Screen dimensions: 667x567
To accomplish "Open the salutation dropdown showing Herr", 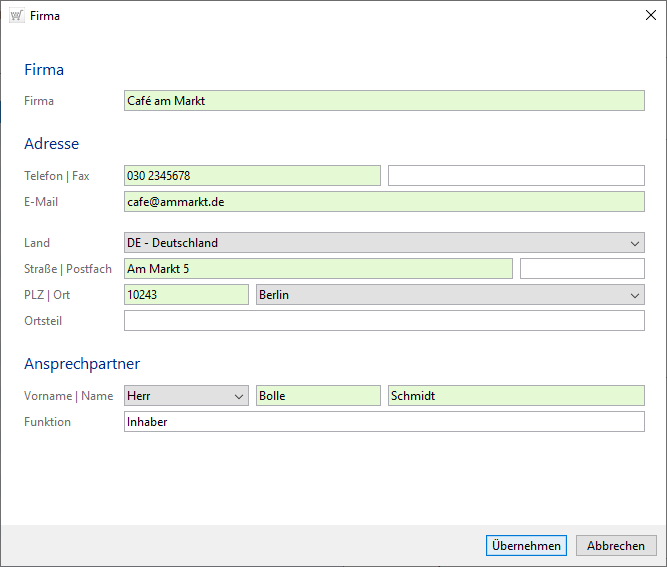I will tap(186, 396).
